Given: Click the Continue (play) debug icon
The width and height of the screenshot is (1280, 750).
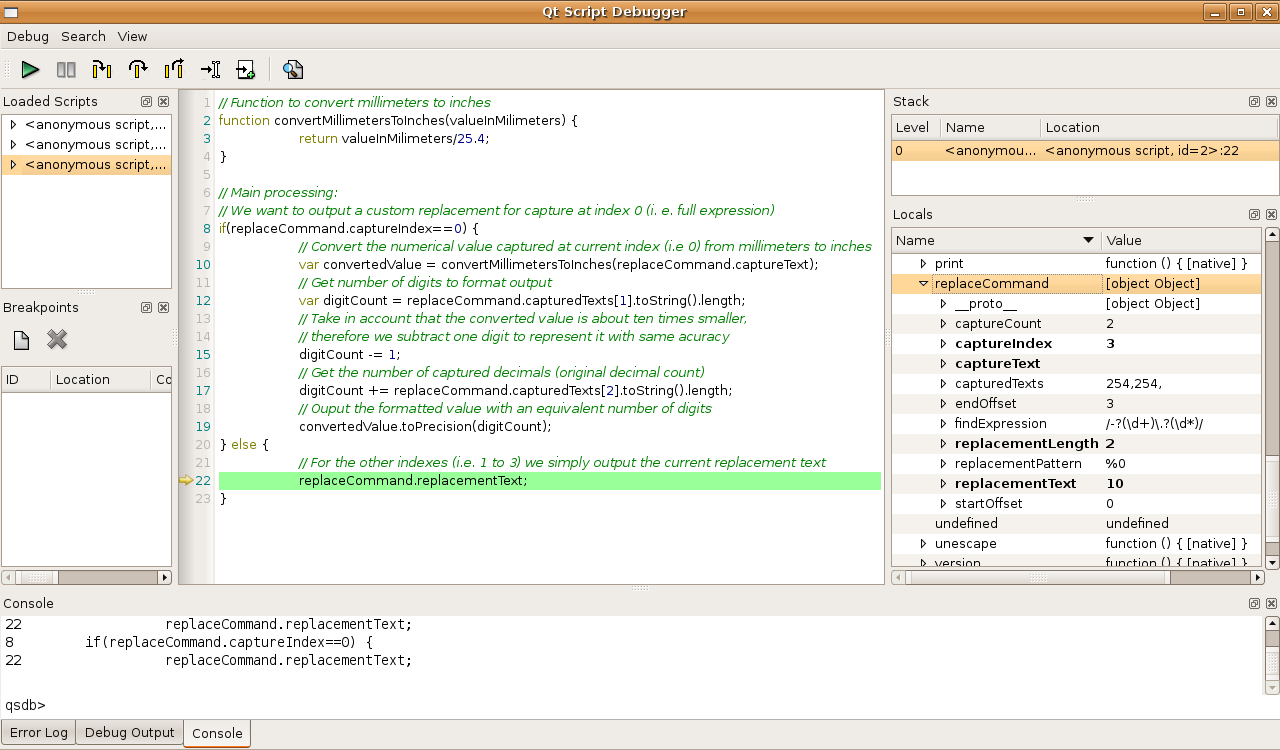Looking at the screenshot, I should click(30, 70).
